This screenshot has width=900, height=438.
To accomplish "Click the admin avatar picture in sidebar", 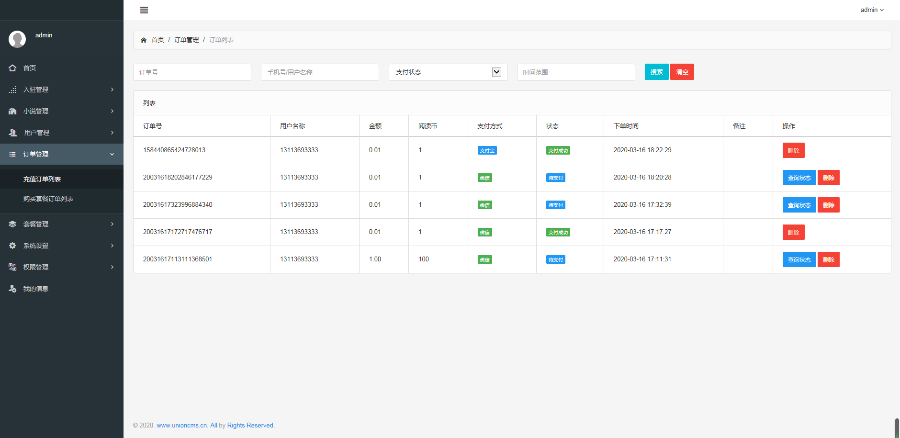I will (17, 39).
